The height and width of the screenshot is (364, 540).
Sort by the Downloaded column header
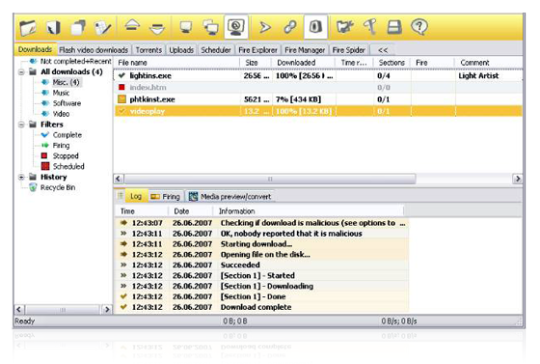tap(303, 63)
